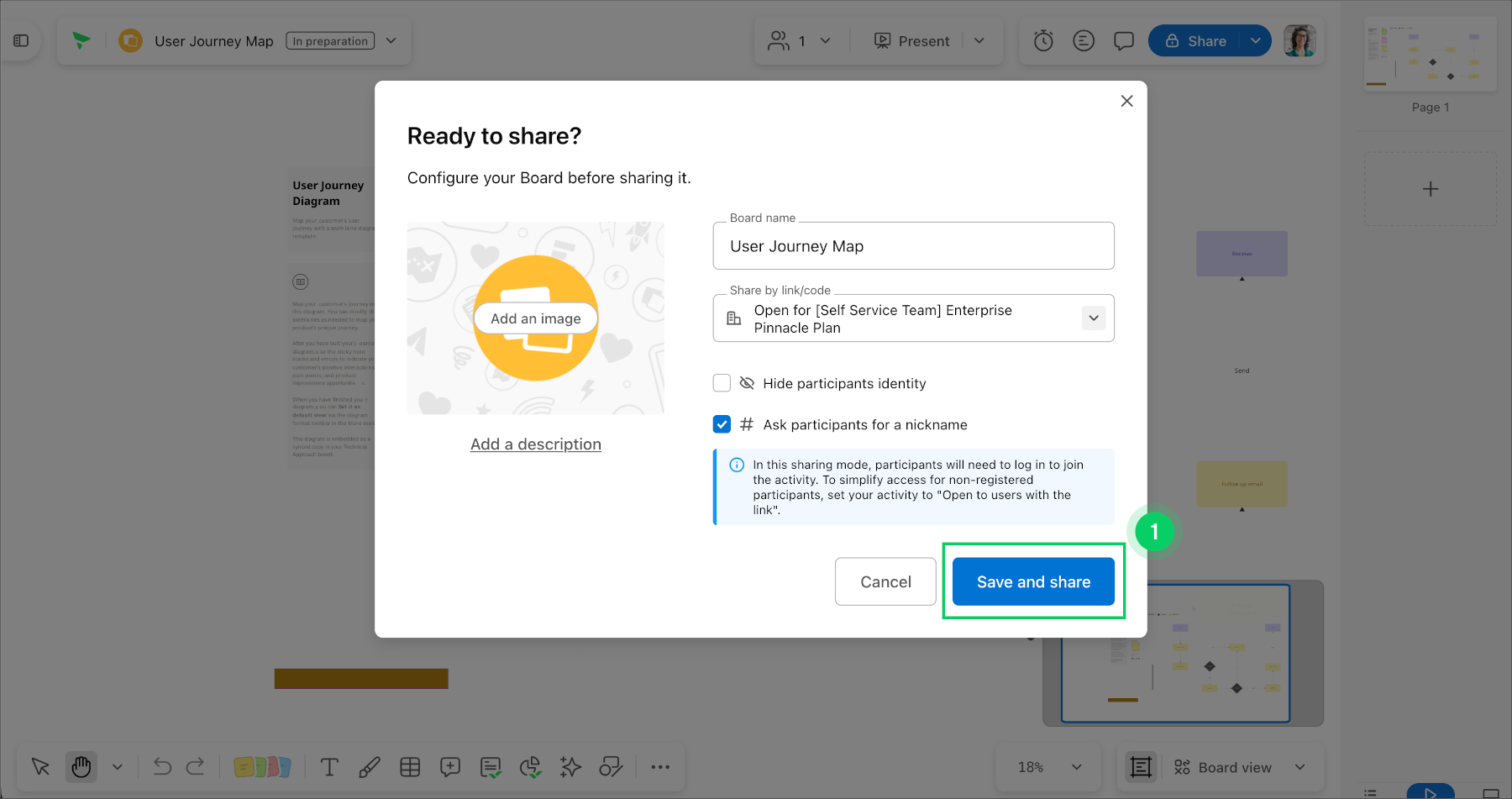Select the pen drawing tool

pyautogui.click(x=369, y=766)
